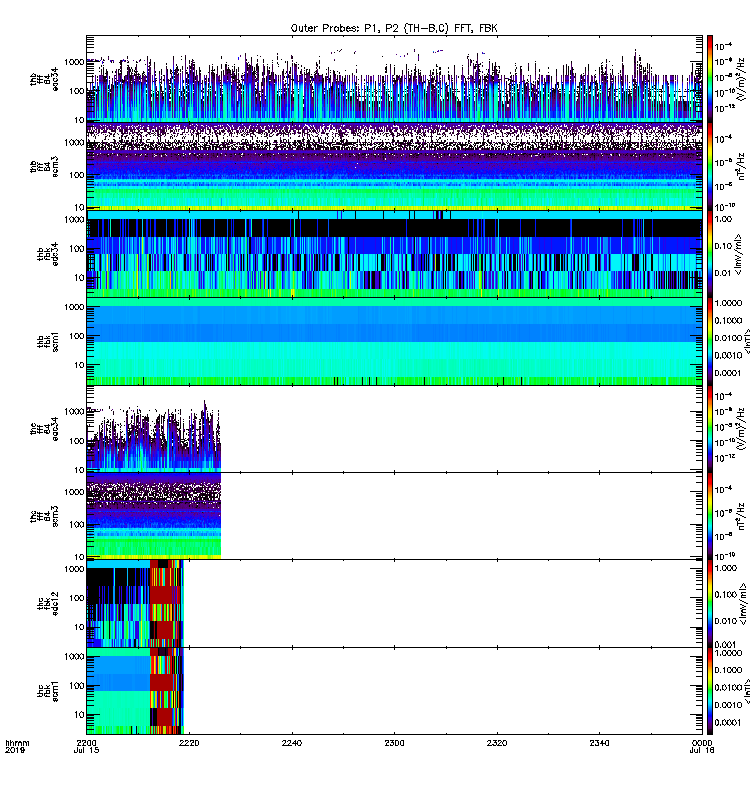
Task: Click the 'thc fff 64 scm3' y-axis title
Action: [x=44, y=516]
